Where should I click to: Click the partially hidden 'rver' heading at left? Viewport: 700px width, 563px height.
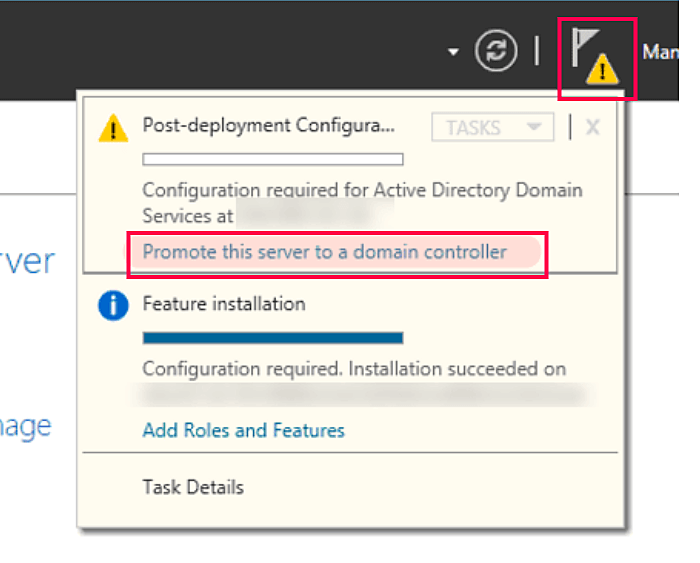point(27,262)
